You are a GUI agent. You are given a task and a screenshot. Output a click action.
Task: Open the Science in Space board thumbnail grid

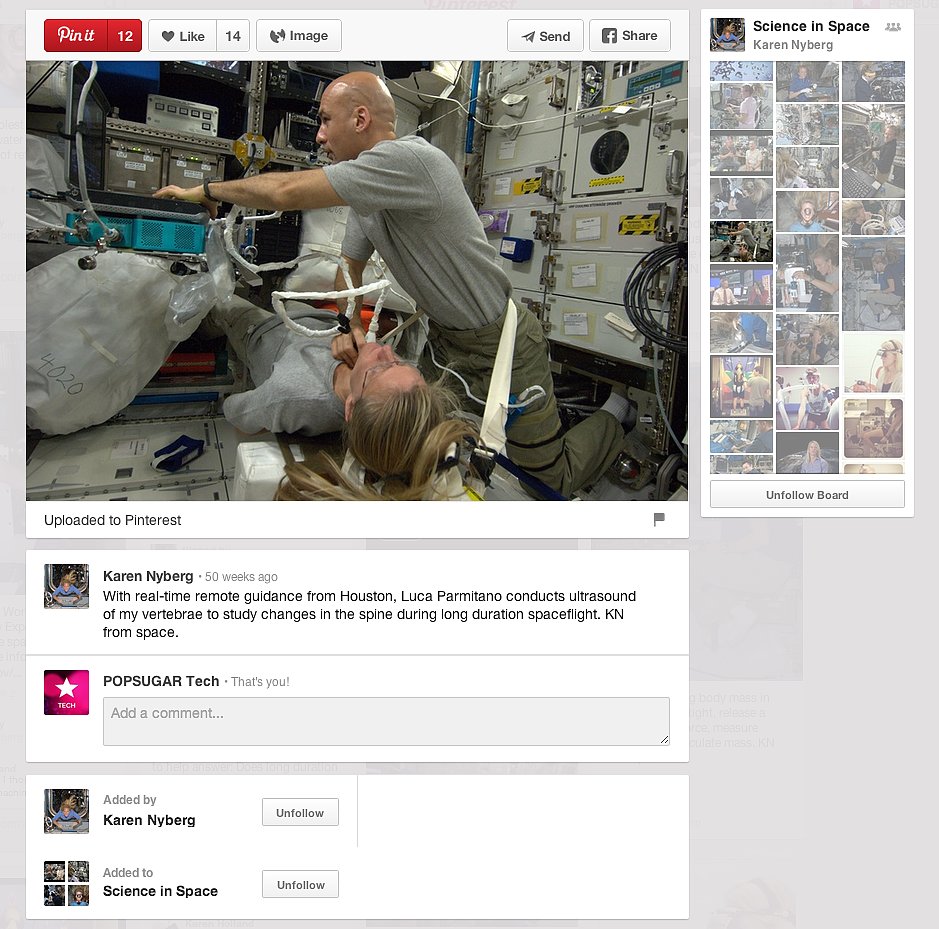807,267
